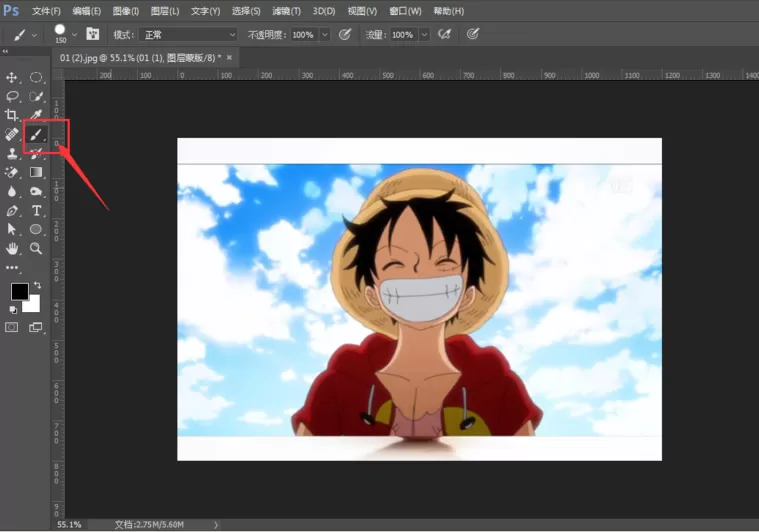759x532 pixels.
Task: Open the 滤镜(T) menu
Action: point(286,11)
